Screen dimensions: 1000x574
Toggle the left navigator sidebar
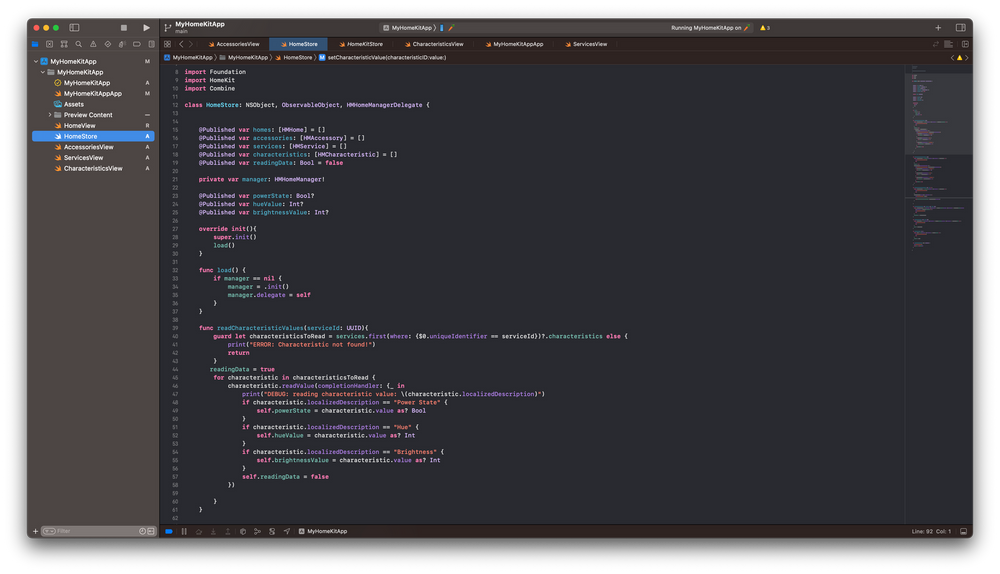point(74,28)
